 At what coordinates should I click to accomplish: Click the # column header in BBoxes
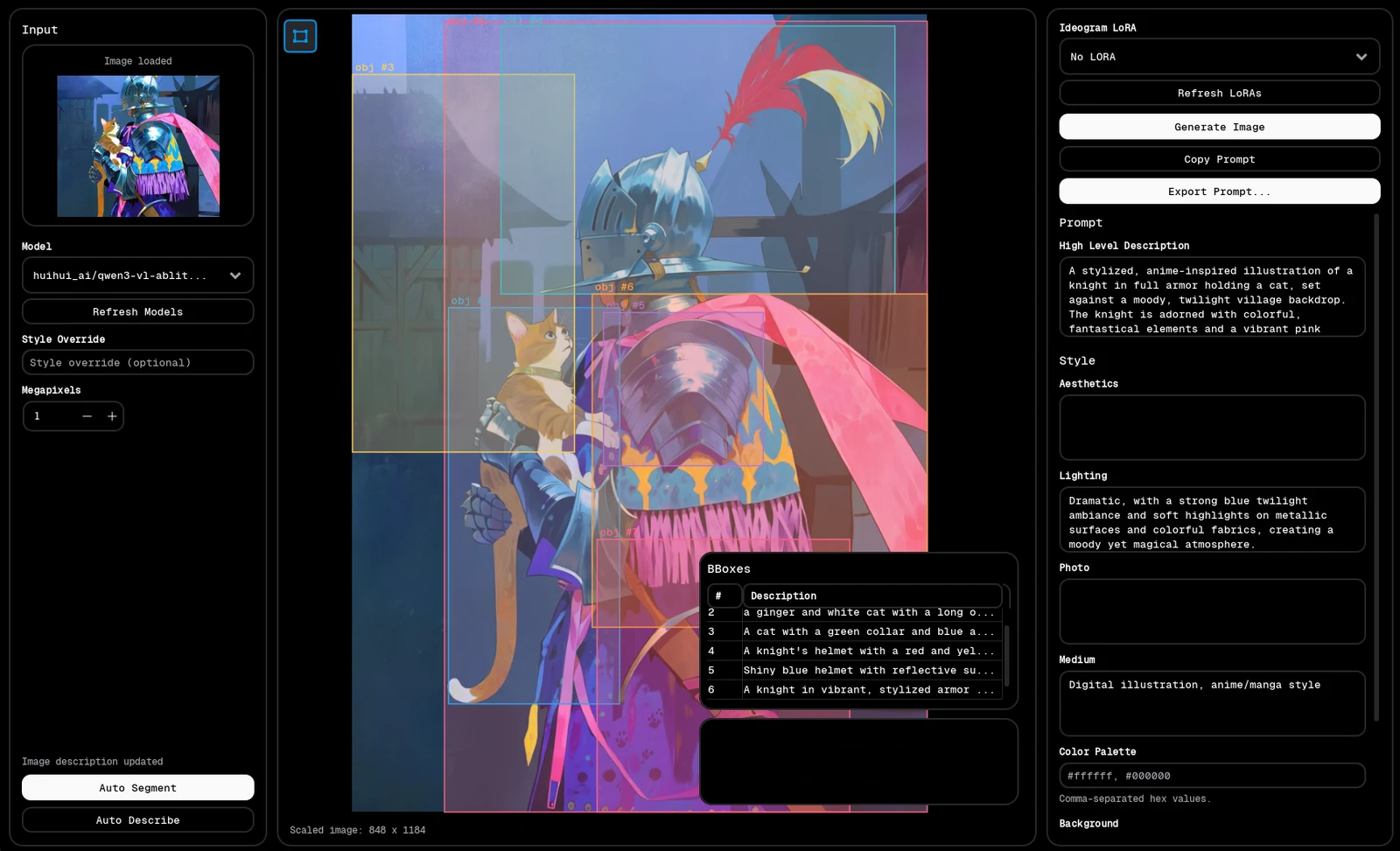(x=724, y=596)
